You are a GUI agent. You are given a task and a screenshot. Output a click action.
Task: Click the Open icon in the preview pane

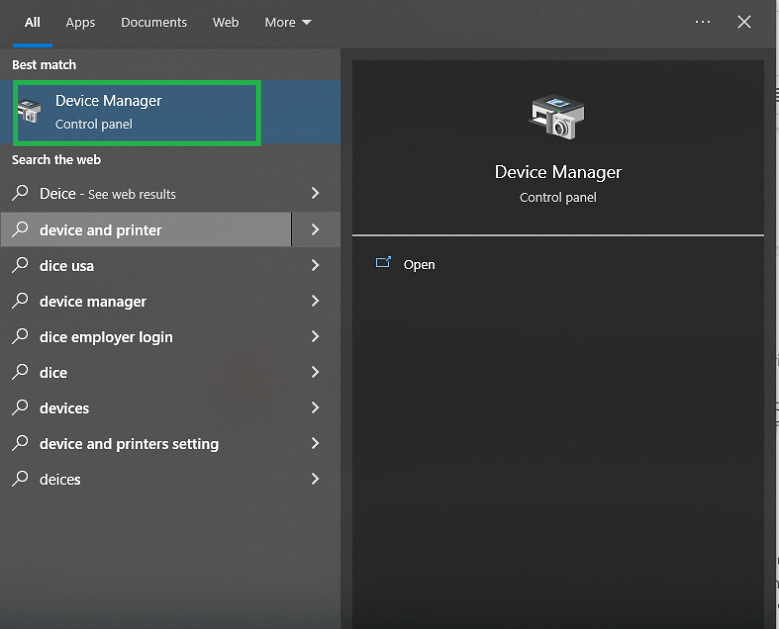(383, 262)
